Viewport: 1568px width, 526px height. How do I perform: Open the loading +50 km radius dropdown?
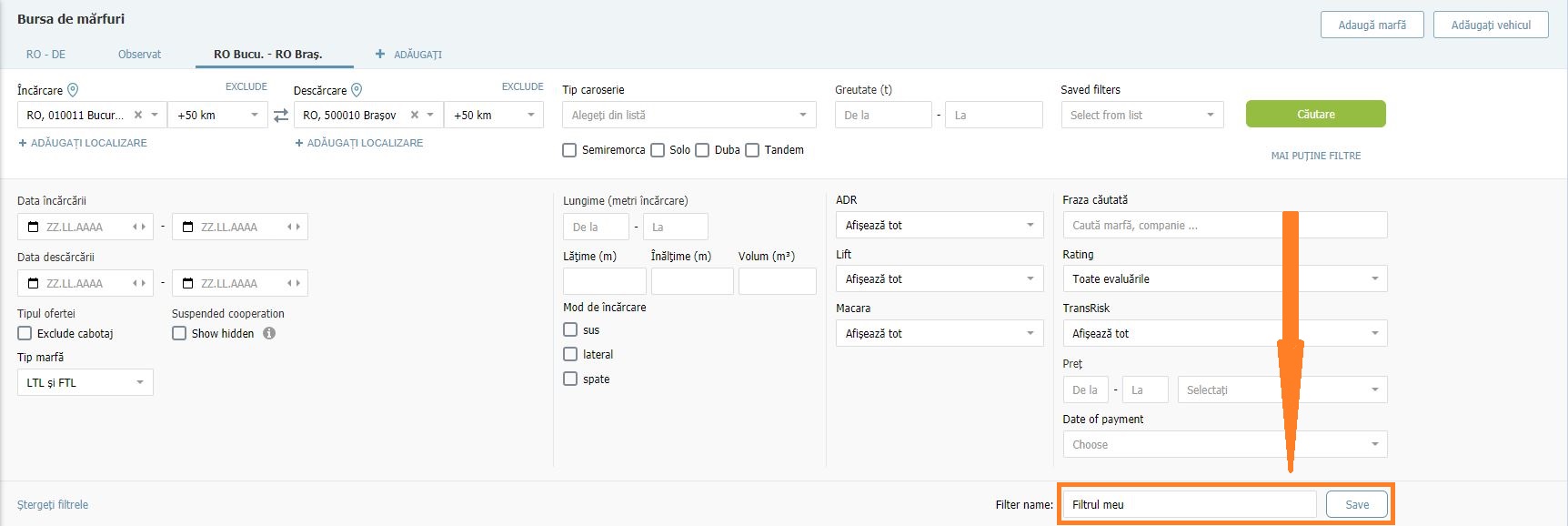tap(218, 115)
